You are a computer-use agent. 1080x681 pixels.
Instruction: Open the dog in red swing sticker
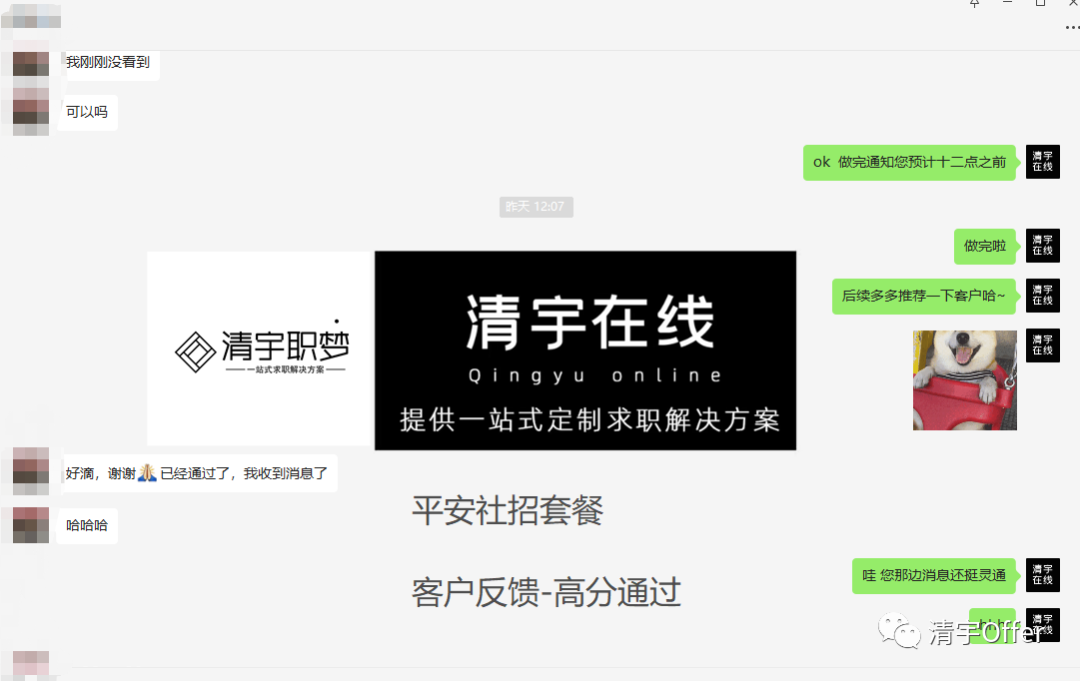click(x=964, y=380)
